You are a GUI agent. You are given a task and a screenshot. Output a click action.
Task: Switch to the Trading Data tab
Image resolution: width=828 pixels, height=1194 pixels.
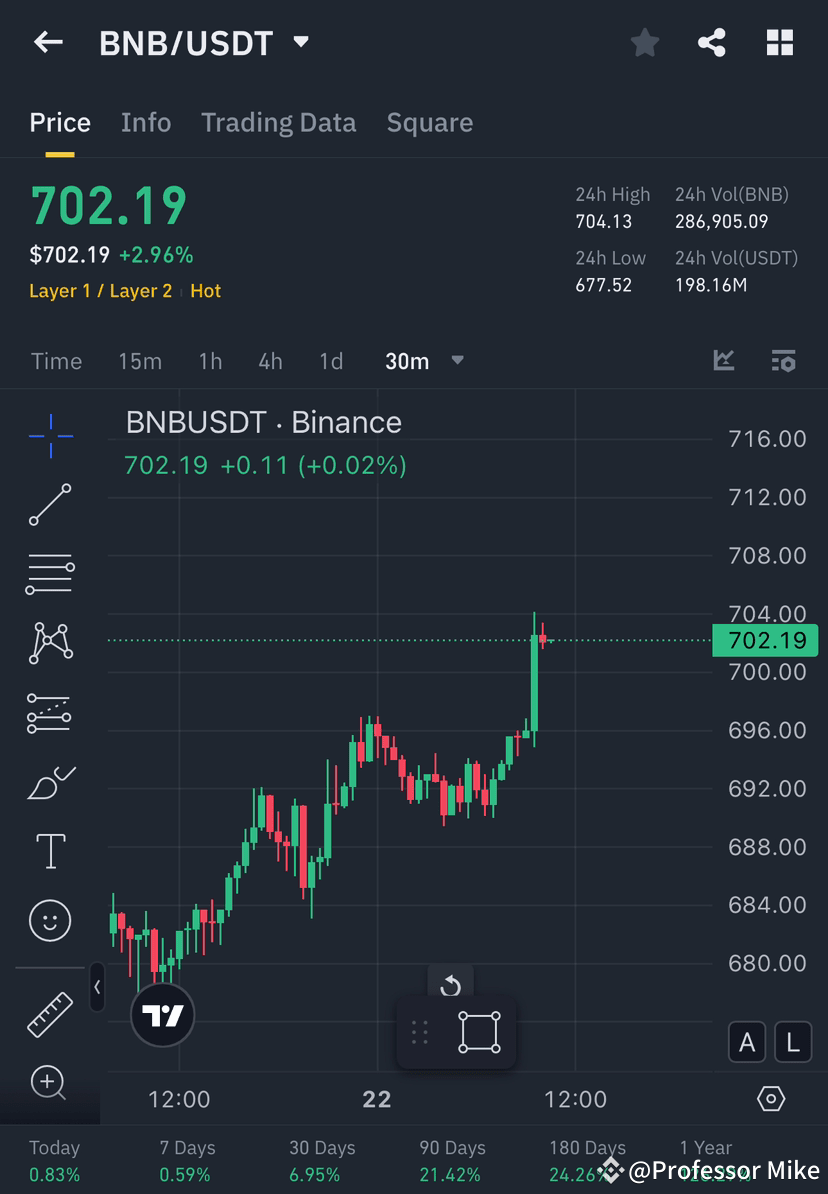click(x=278, y=122)
